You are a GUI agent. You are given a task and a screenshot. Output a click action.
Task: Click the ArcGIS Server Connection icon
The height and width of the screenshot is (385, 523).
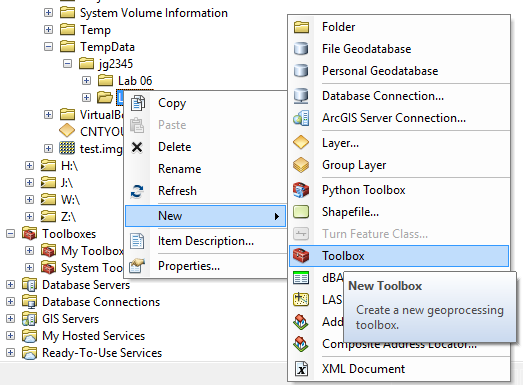tap(301, 118)
